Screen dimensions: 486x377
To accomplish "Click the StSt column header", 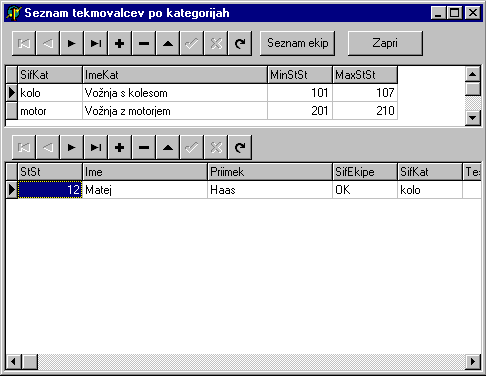I will [50, 172].
